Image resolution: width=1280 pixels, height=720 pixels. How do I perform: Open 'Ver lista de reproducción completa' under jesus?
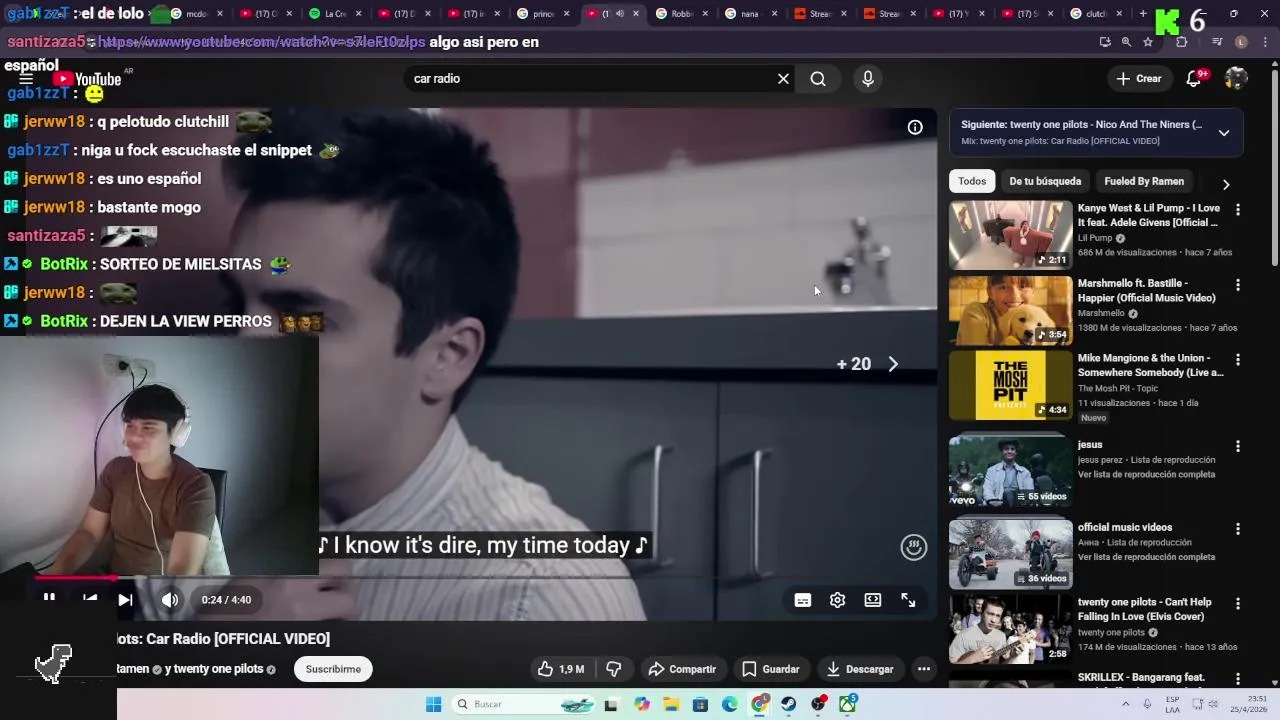pos(1146,474)
